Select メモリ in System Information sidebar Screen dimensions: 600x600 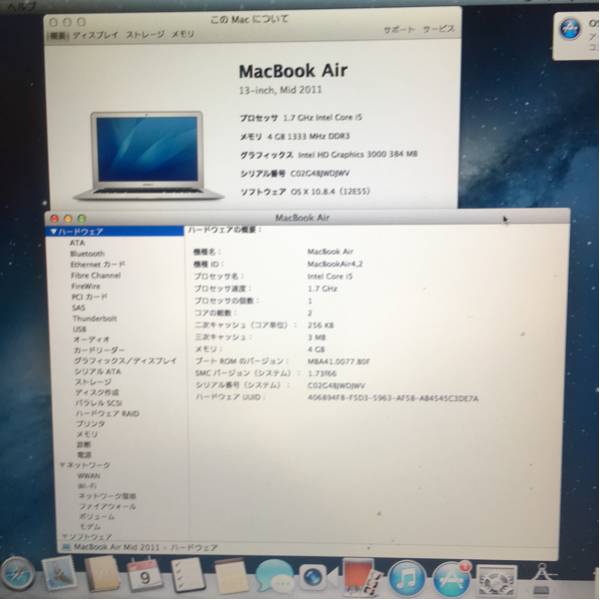pyautogui.click(x=87, y=434)
